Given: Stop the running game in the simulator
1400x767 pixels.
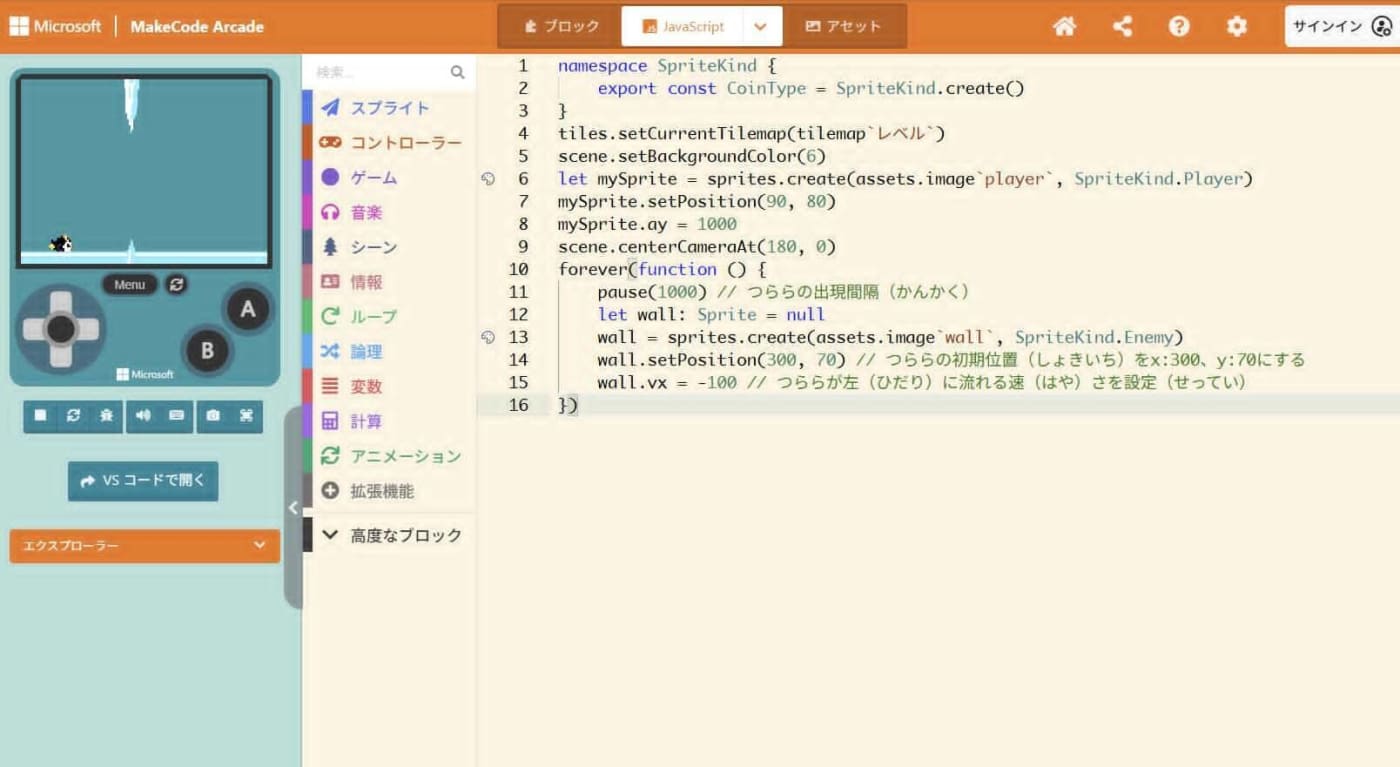Looking at the screenshot, I should pyautogui.click(x=41, y=417).
